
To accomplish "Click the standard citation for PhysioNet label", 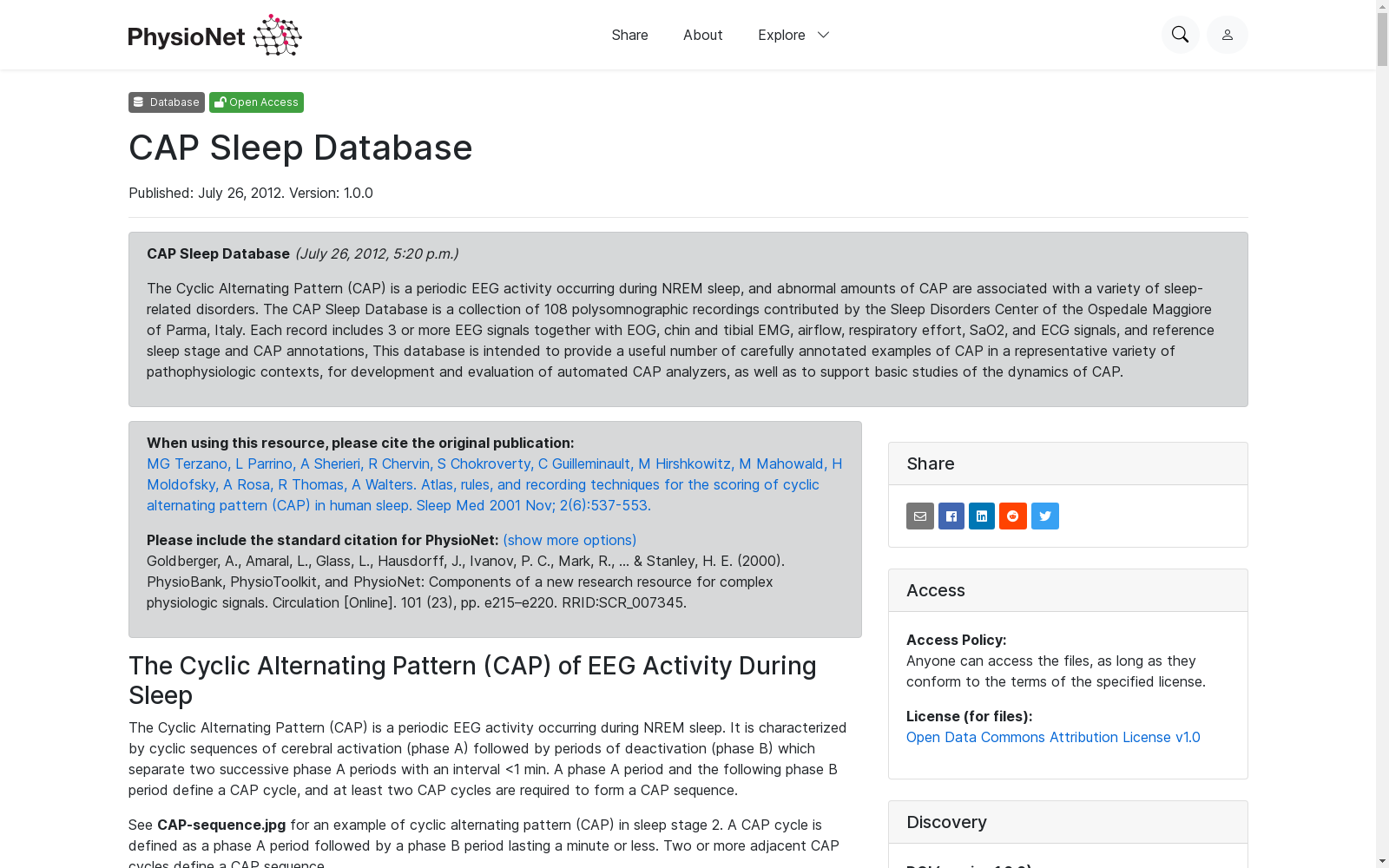I will click(x=323, y=540).
